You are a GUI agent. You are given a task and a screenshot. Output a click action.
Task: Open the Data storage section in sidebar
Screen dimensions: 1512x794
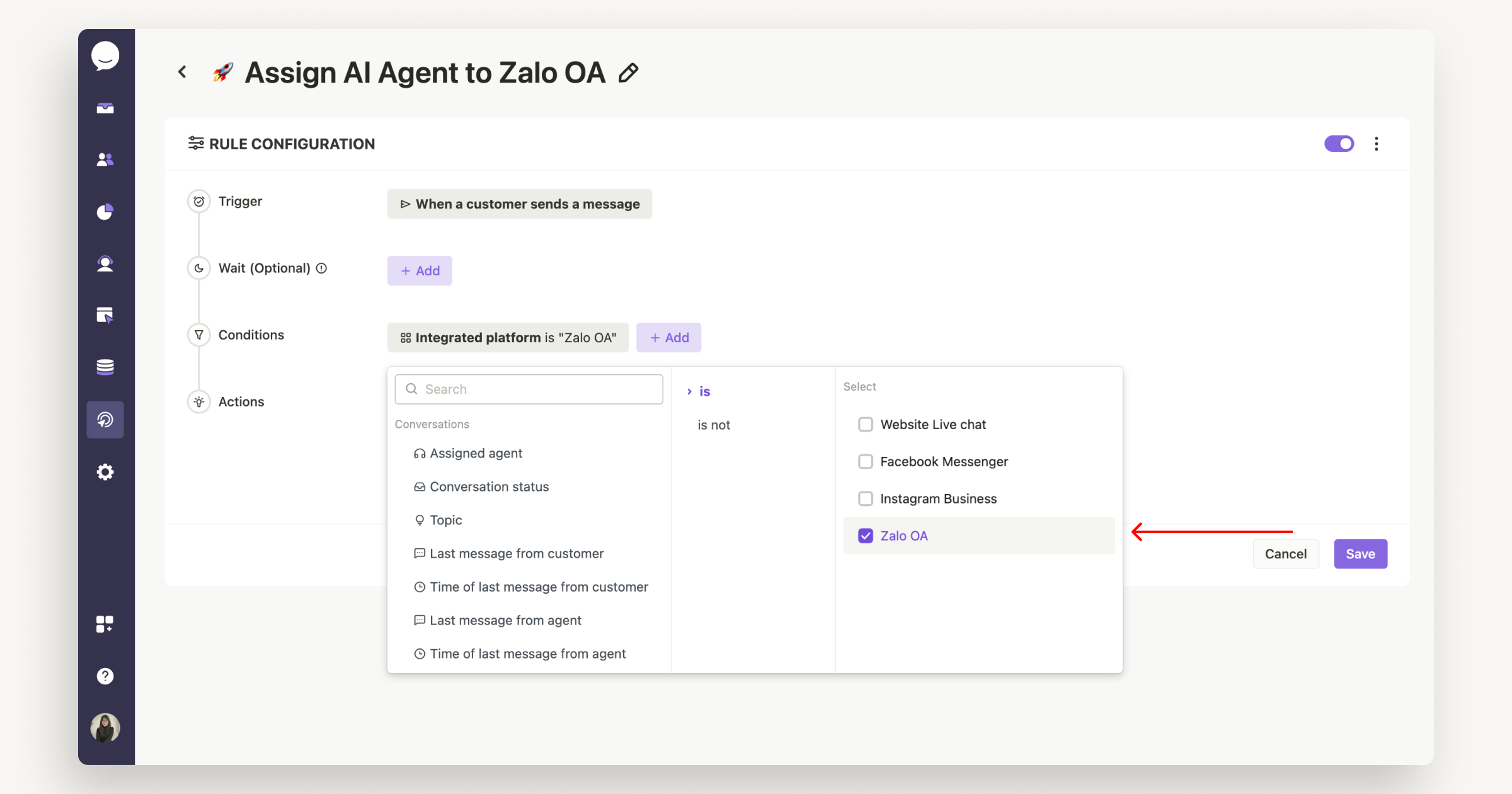[x=105, y=367]
